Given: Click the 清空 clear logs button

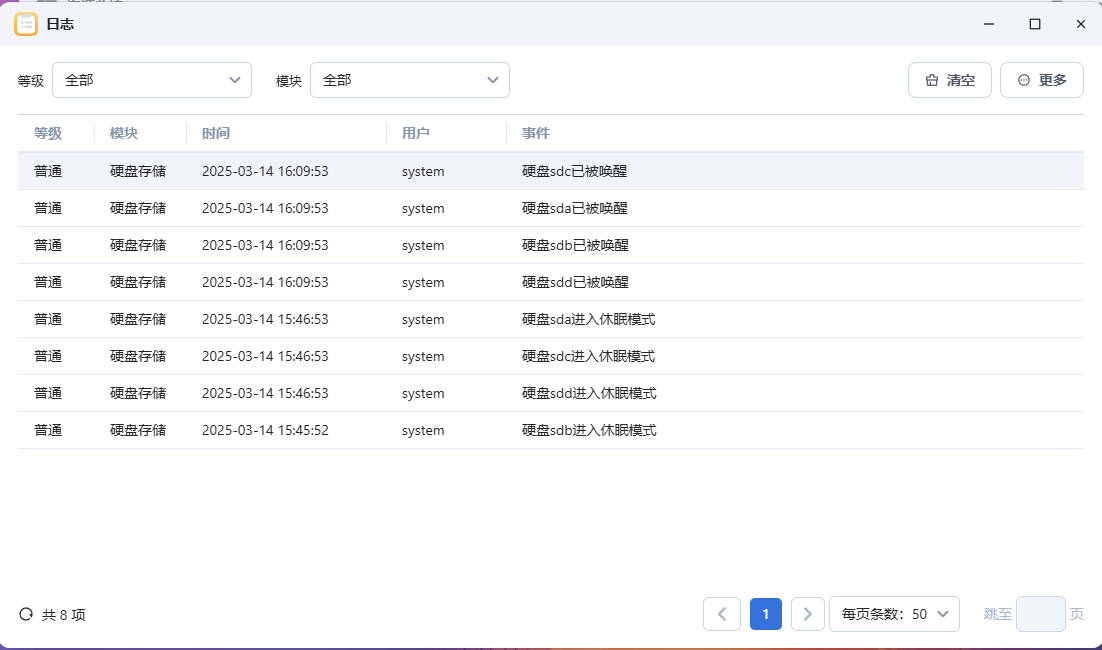Looking at the screenshot, I should tap(949, 80).
